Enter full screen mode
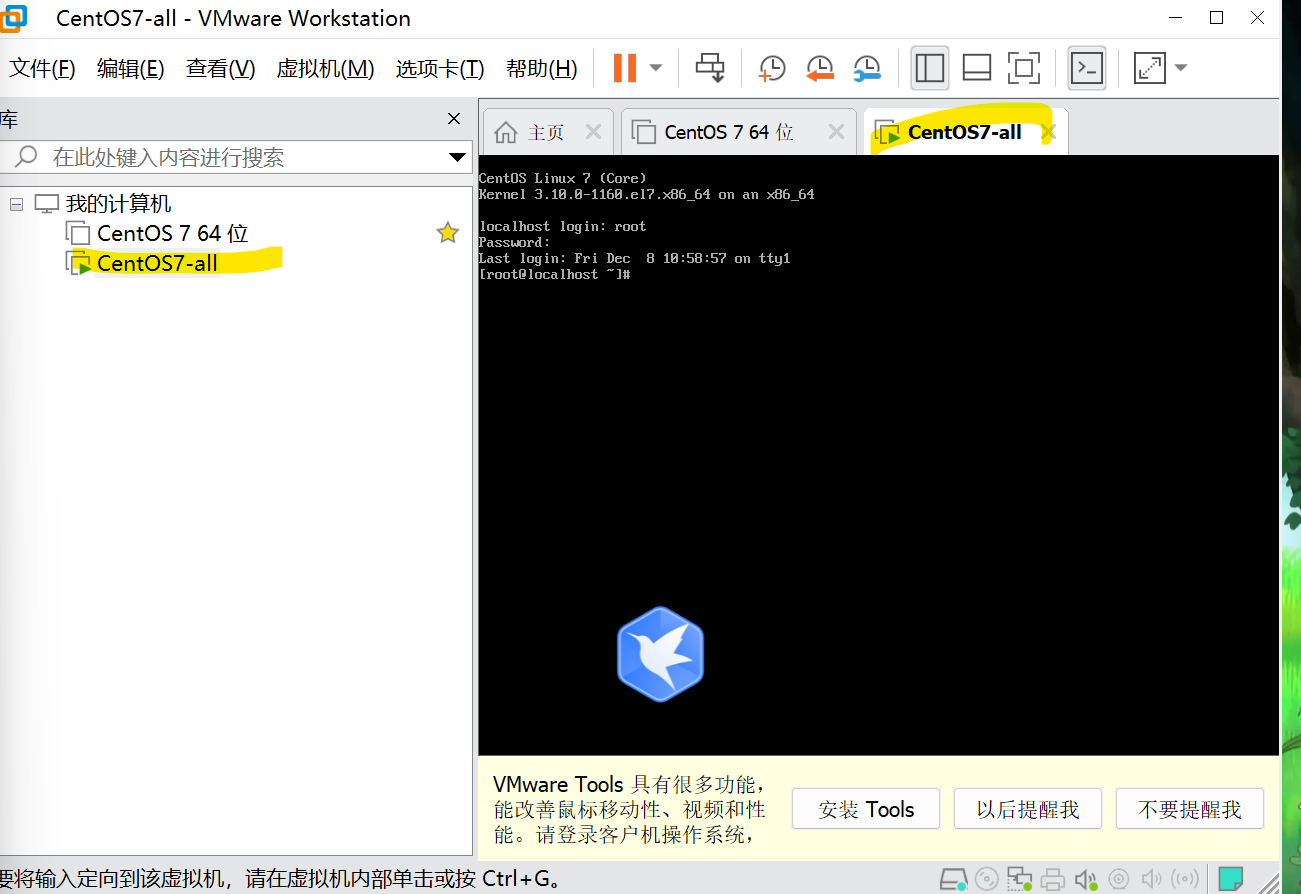The width and height of the screenshot is (1301, 894). coord(1024,68)
